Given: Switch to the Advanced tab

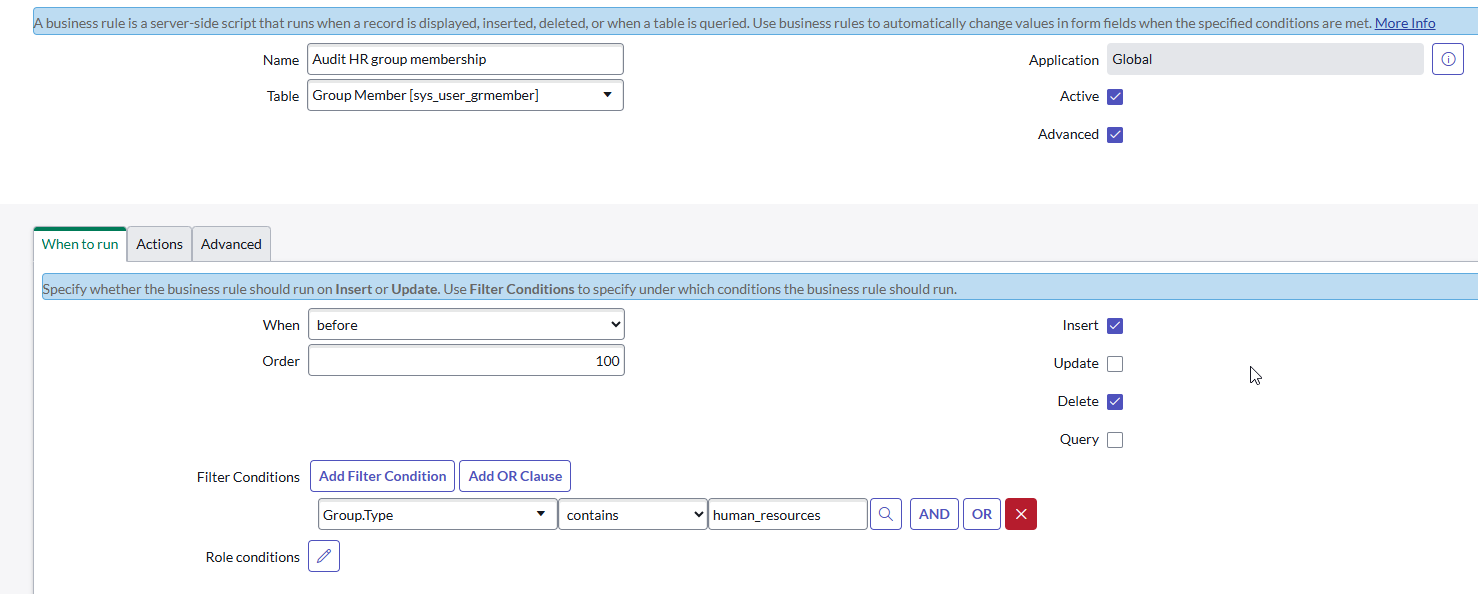Looking at the screenshot, I should pyautogui.click(x=231, y=243).
